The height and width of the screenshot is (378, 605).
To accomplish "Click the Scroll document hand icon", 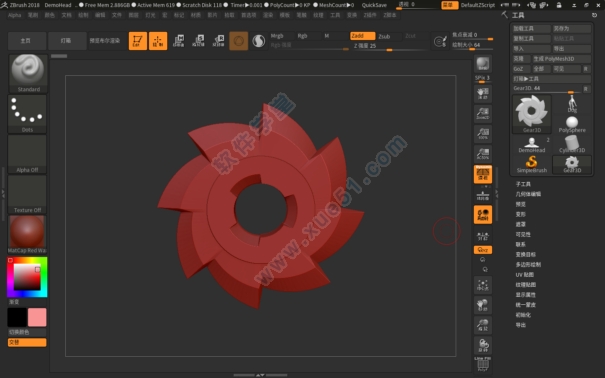I will click(x=483, y=94).
